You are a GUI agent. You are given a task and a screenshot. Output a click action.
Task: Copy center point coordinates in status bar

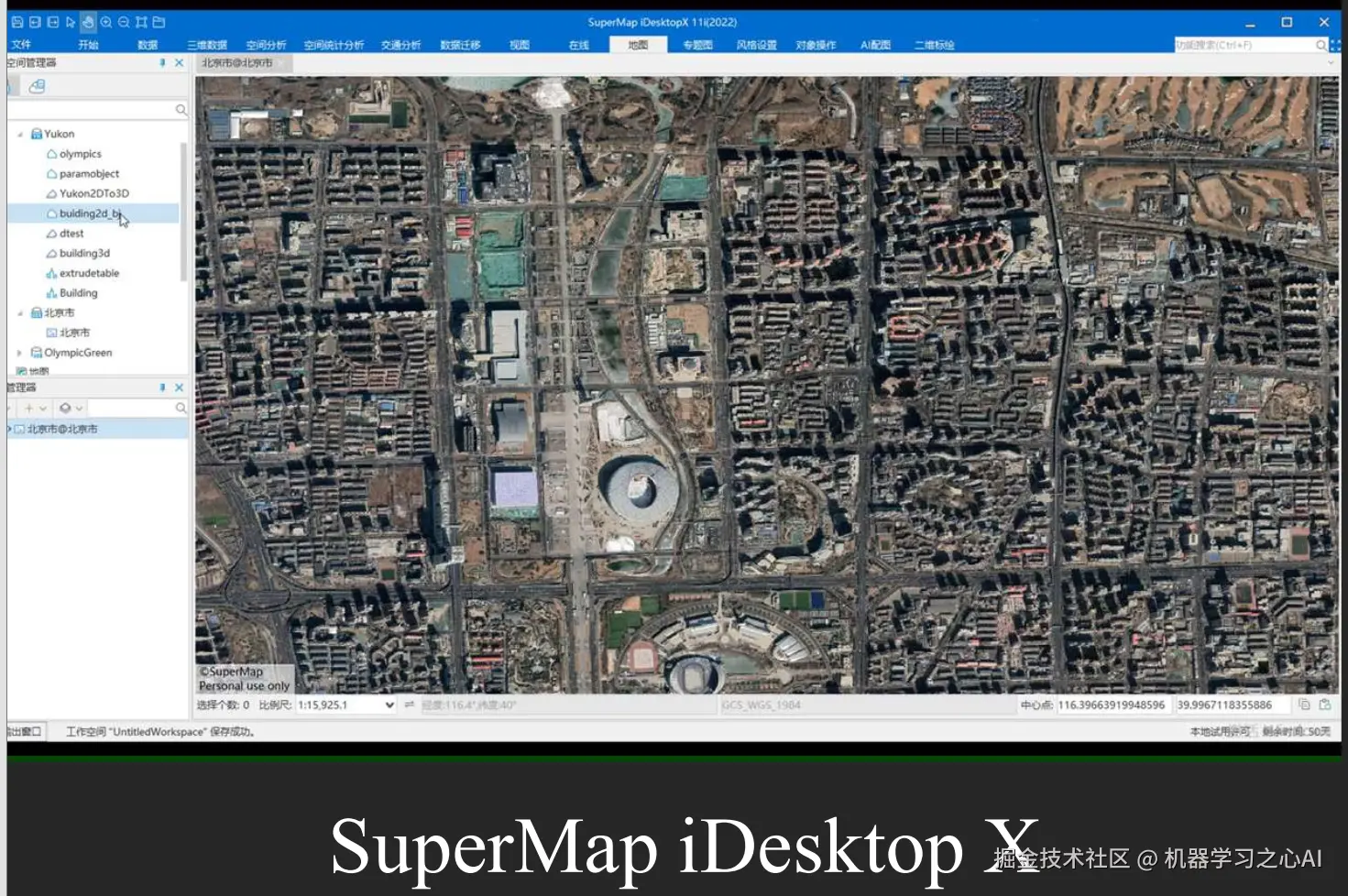point(1304,705)
